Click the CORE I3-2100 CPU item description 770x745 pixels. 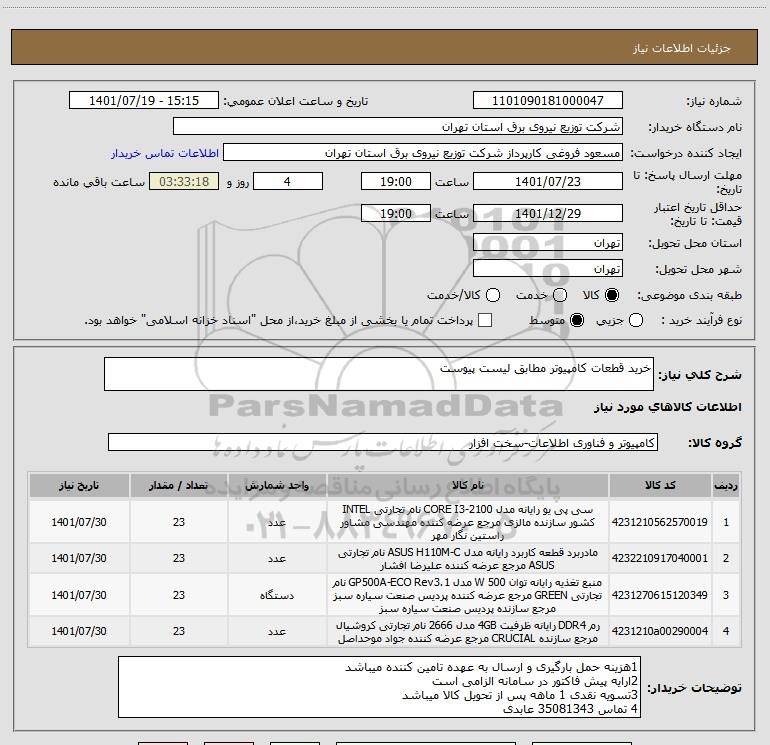(468, 522)
